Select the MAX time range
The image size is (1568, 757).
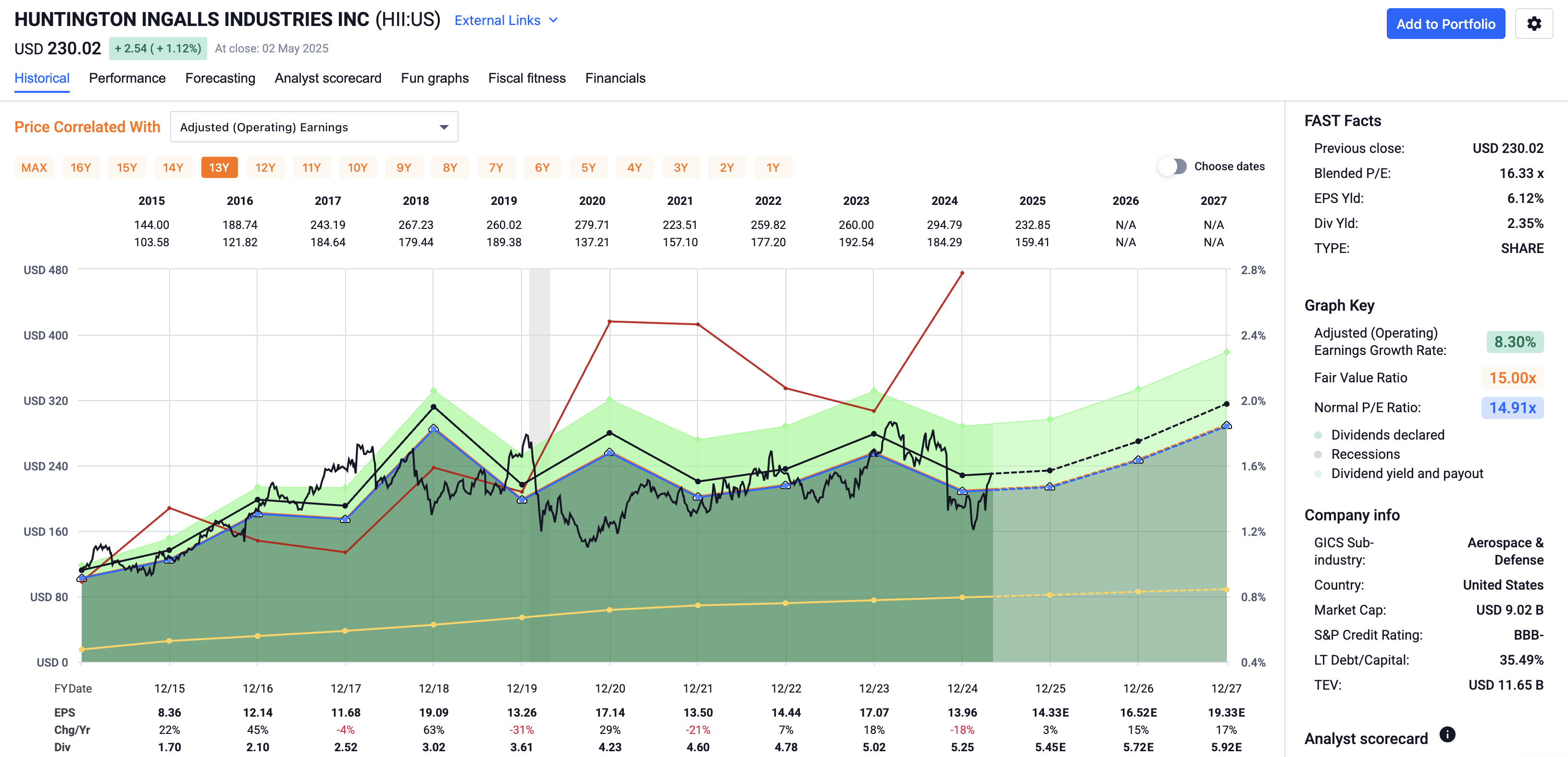click(x=34, y=167)
